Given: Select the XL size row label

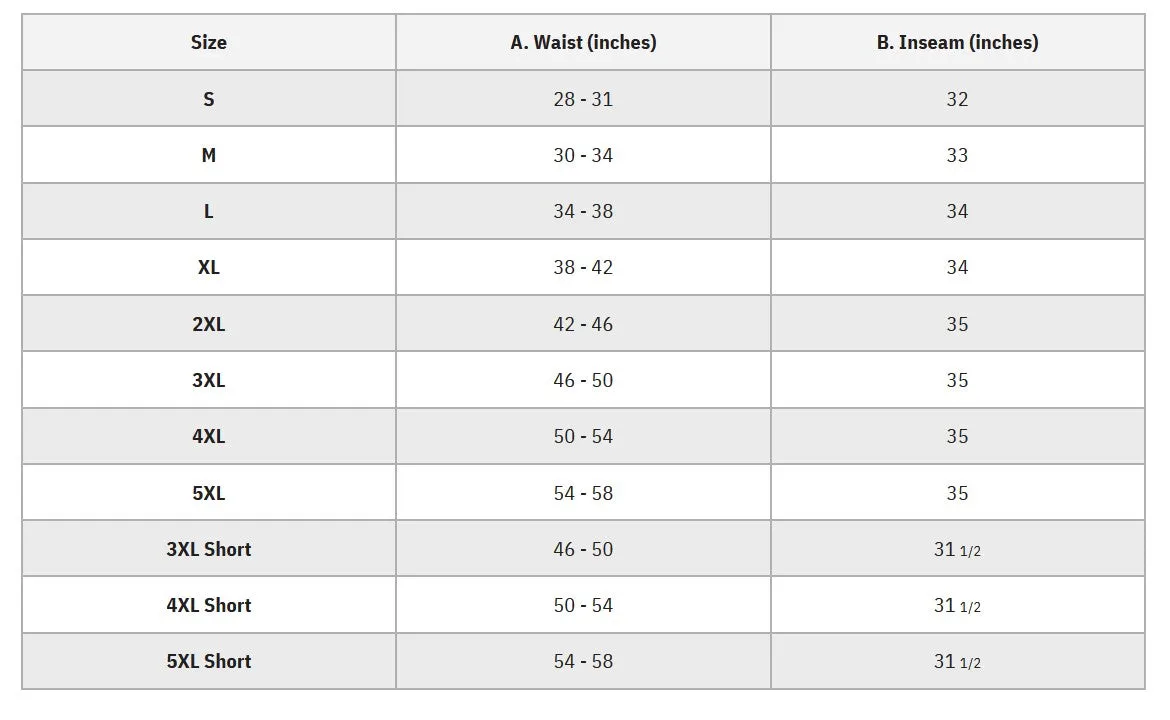Looking at the screenshot, I should click(x=209, y=267).
